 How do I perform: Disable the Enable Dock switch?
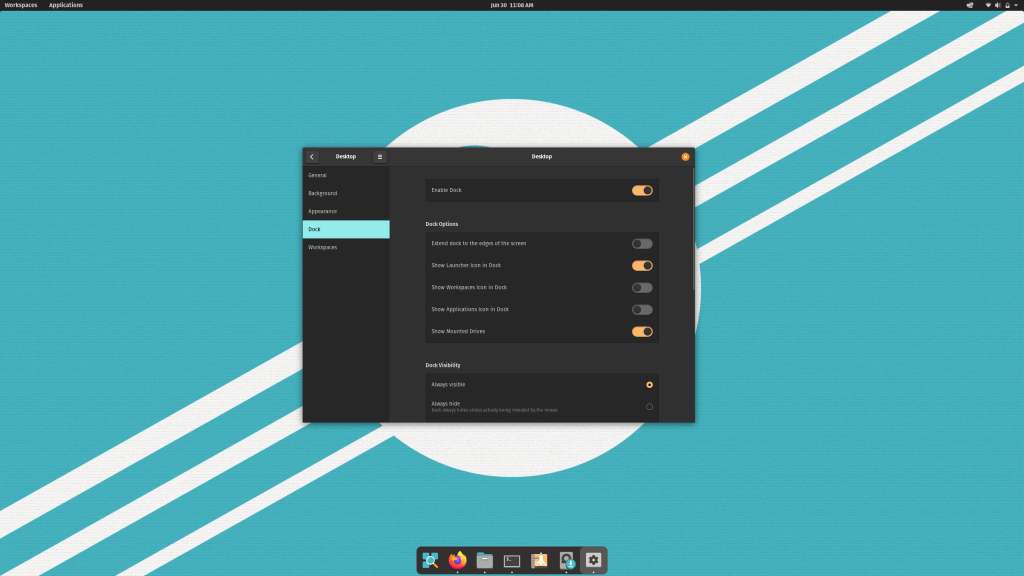644,190
